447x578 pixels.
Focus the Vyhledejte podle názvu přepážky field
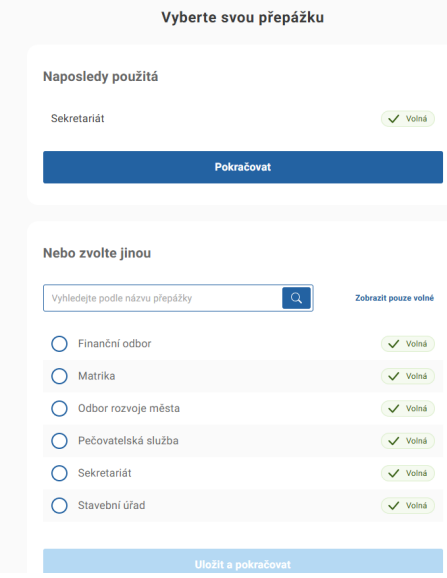click(163, 298)
